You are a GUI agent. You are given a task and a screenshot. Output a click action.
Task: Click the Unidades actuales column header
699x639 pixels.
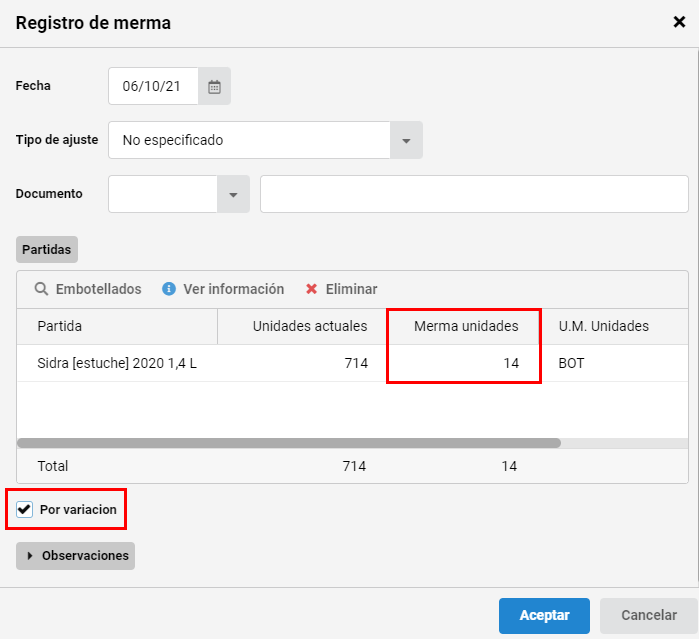tap(303, 326)
